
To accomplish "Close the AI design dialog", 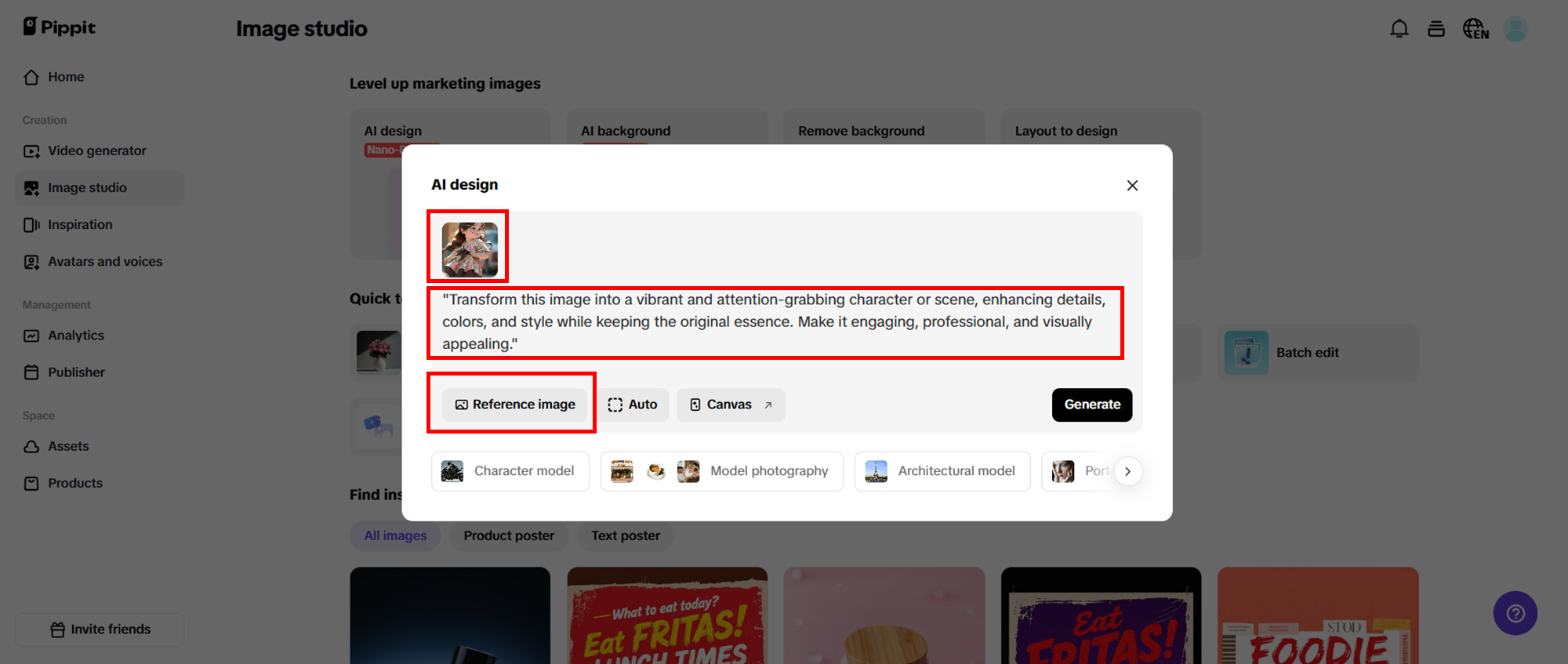I will point(1131,186).
